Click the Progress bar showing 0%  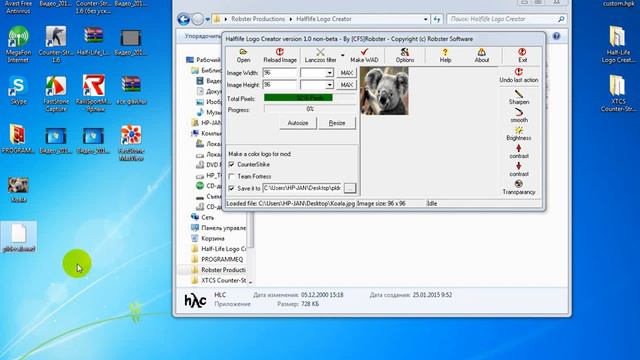pyautogui.click(x=310, y=109)
